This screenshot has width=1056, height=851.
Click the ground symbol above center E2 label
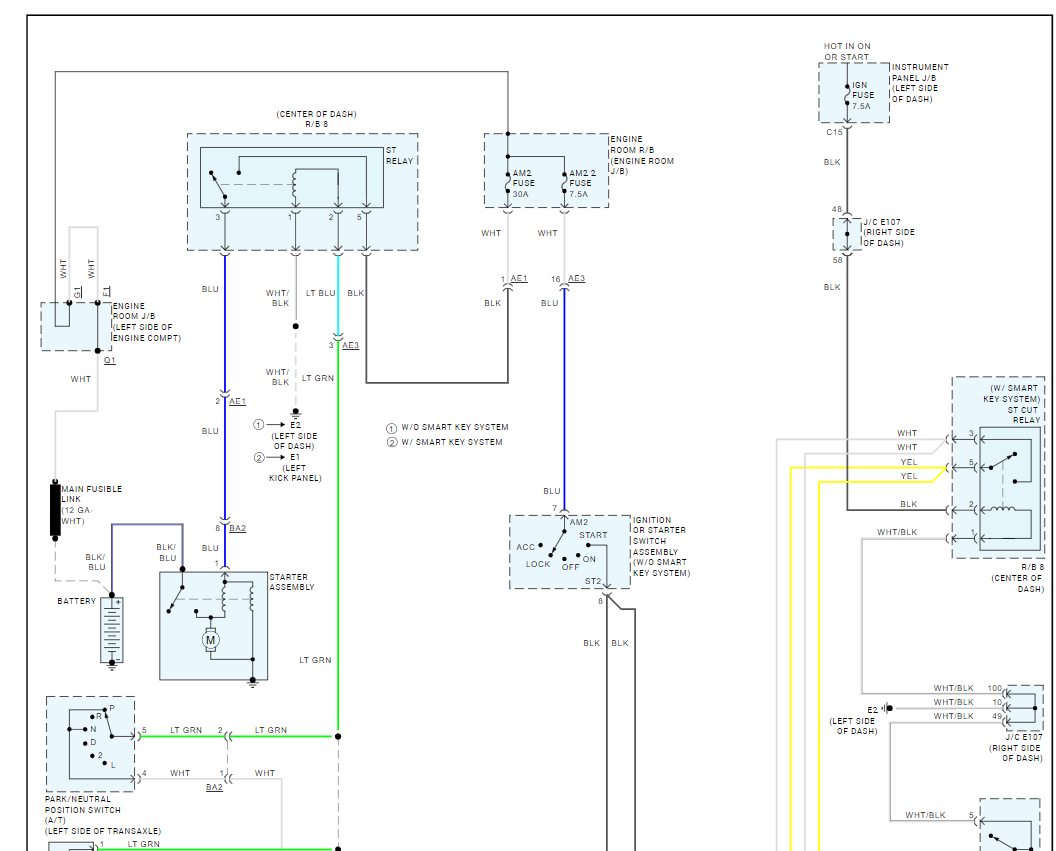tap(295, 413)
